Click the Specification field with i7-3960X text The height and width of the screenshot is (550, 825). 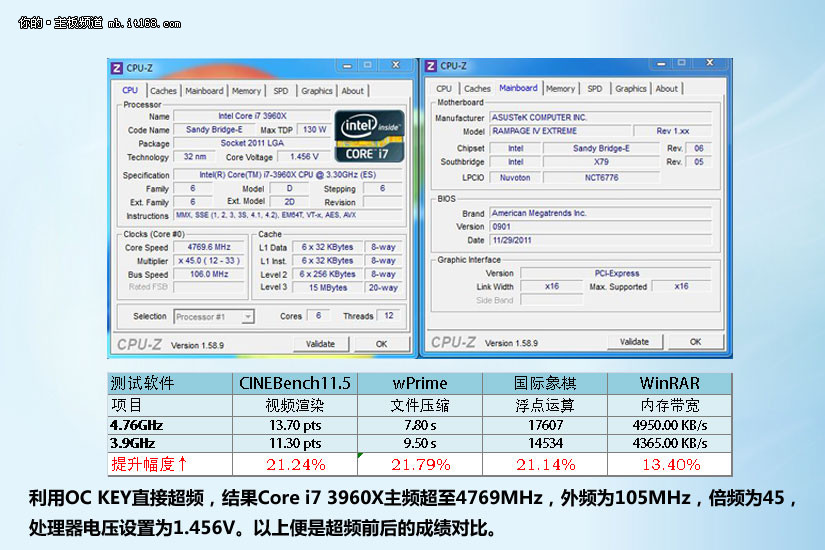(x=288, y=175)
